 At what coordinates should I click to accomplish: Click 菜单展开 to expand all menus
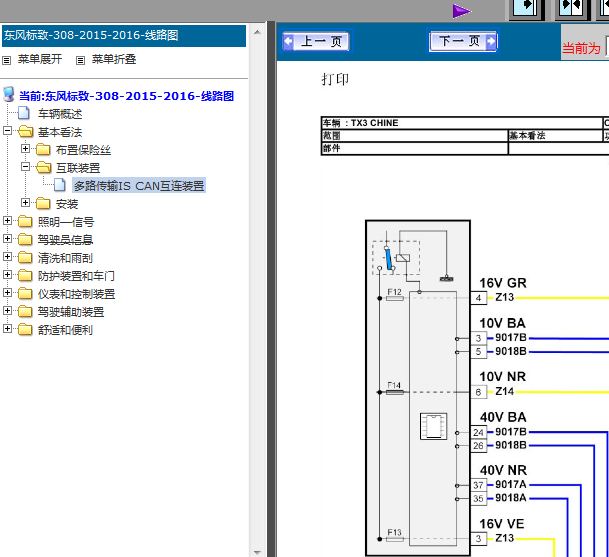pos(40,59)
